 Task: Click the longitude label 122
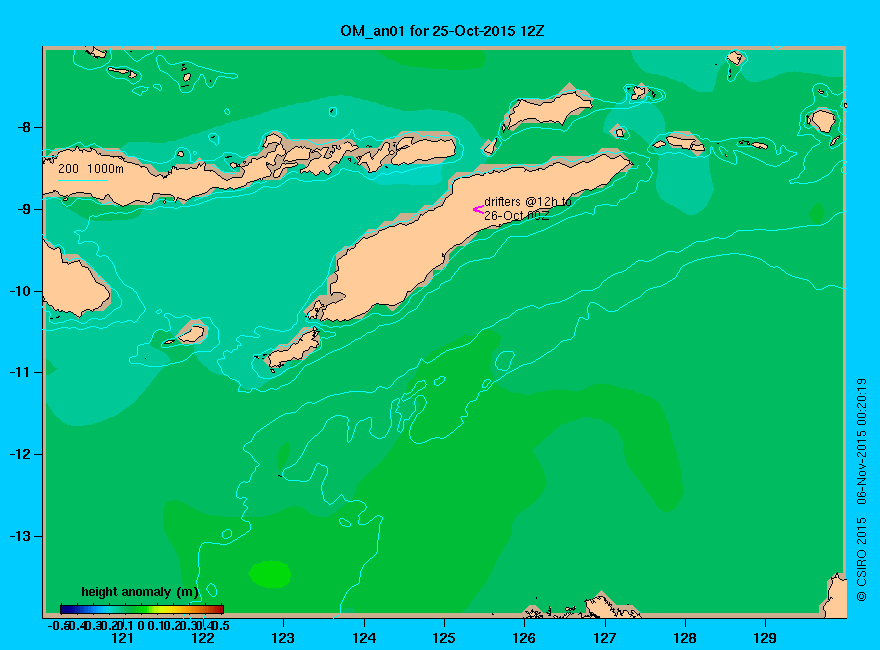pos(203,638)
